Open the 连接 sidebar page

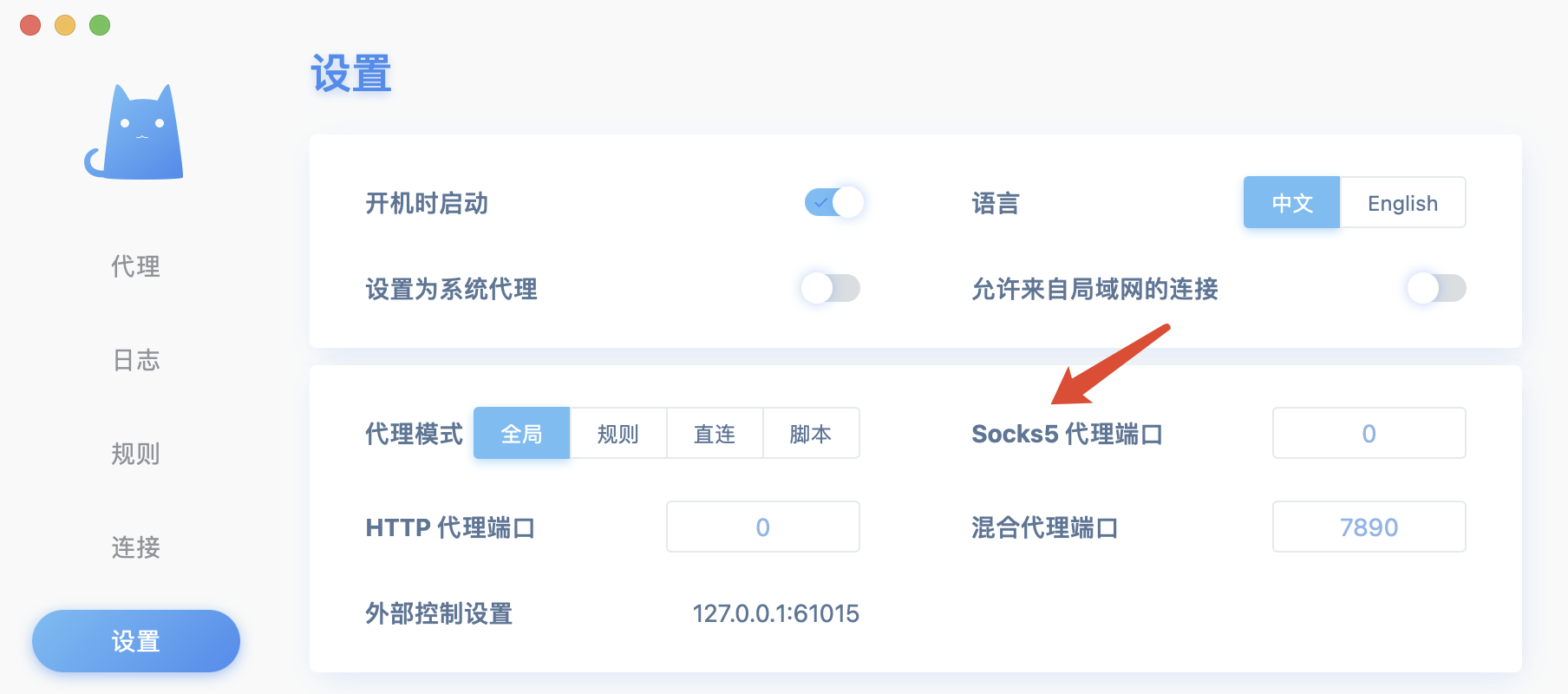pos(136,547)
